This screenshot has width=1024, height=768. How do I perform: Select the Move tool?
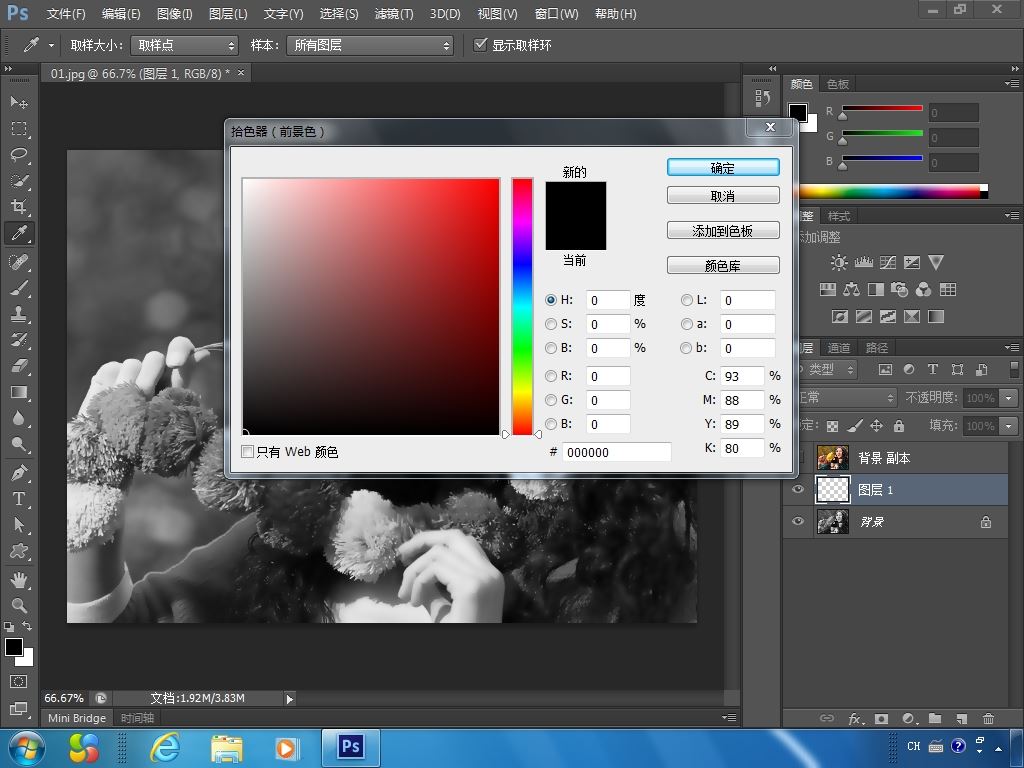coord(19,102)
